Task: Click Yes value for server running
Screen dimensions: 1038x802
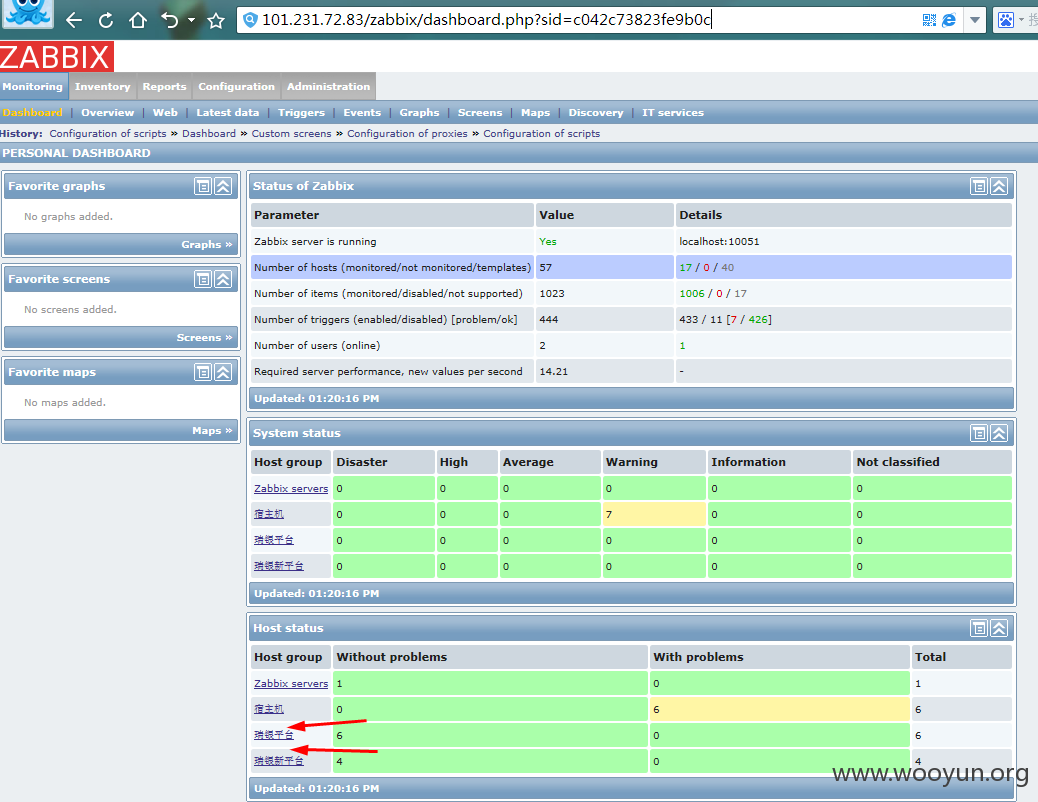Action: point(548,242)
